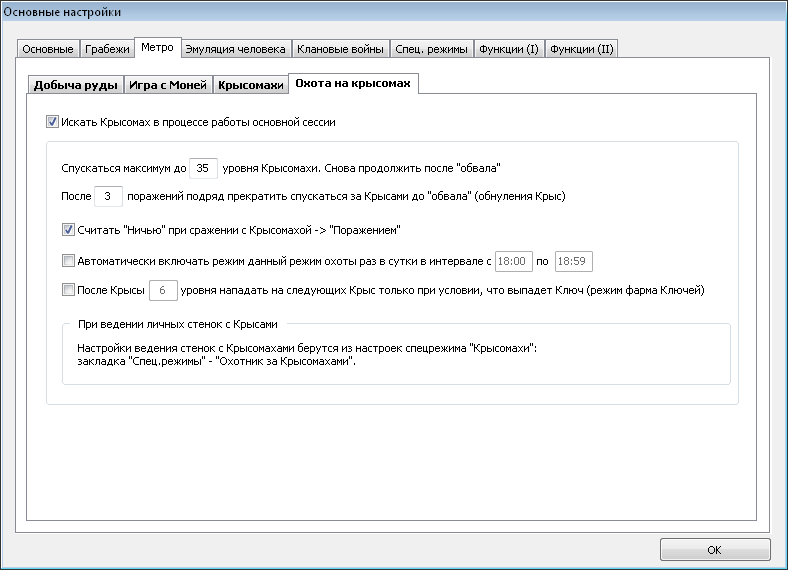This screenshot has height=570, width=788.
Task: Select the Крысомахи sub-tab
Action: (x=251, y=85)
